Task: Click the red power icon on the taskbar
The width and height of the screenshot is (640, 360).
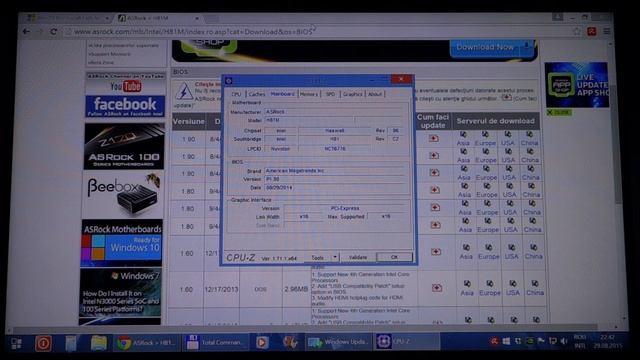Action: pos(43,343)
